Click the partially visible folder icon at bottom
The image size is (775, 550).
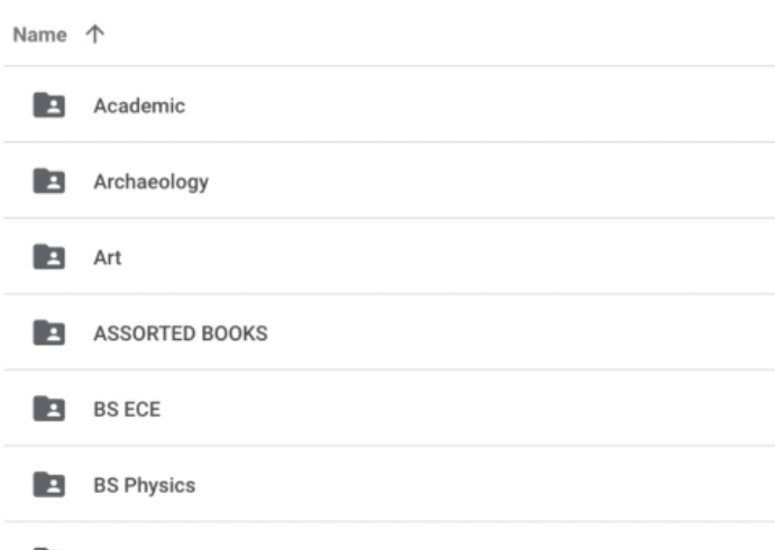[x=48, y=548]
